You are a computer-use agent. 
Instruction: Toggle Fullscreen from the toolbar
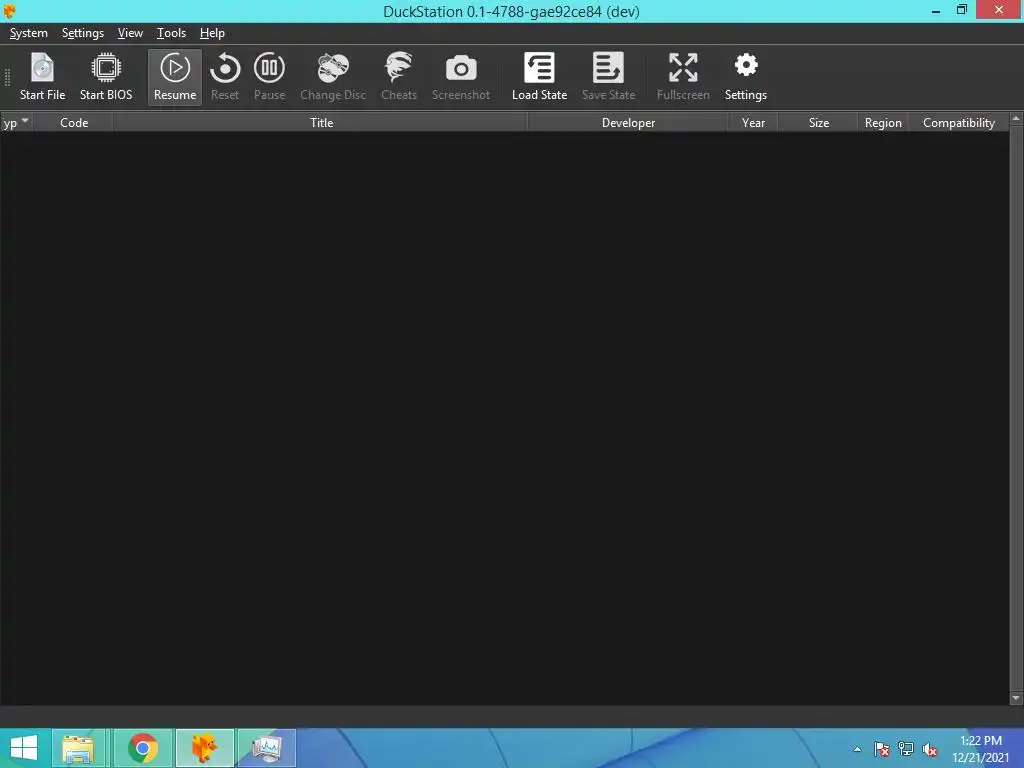[683, 77]
